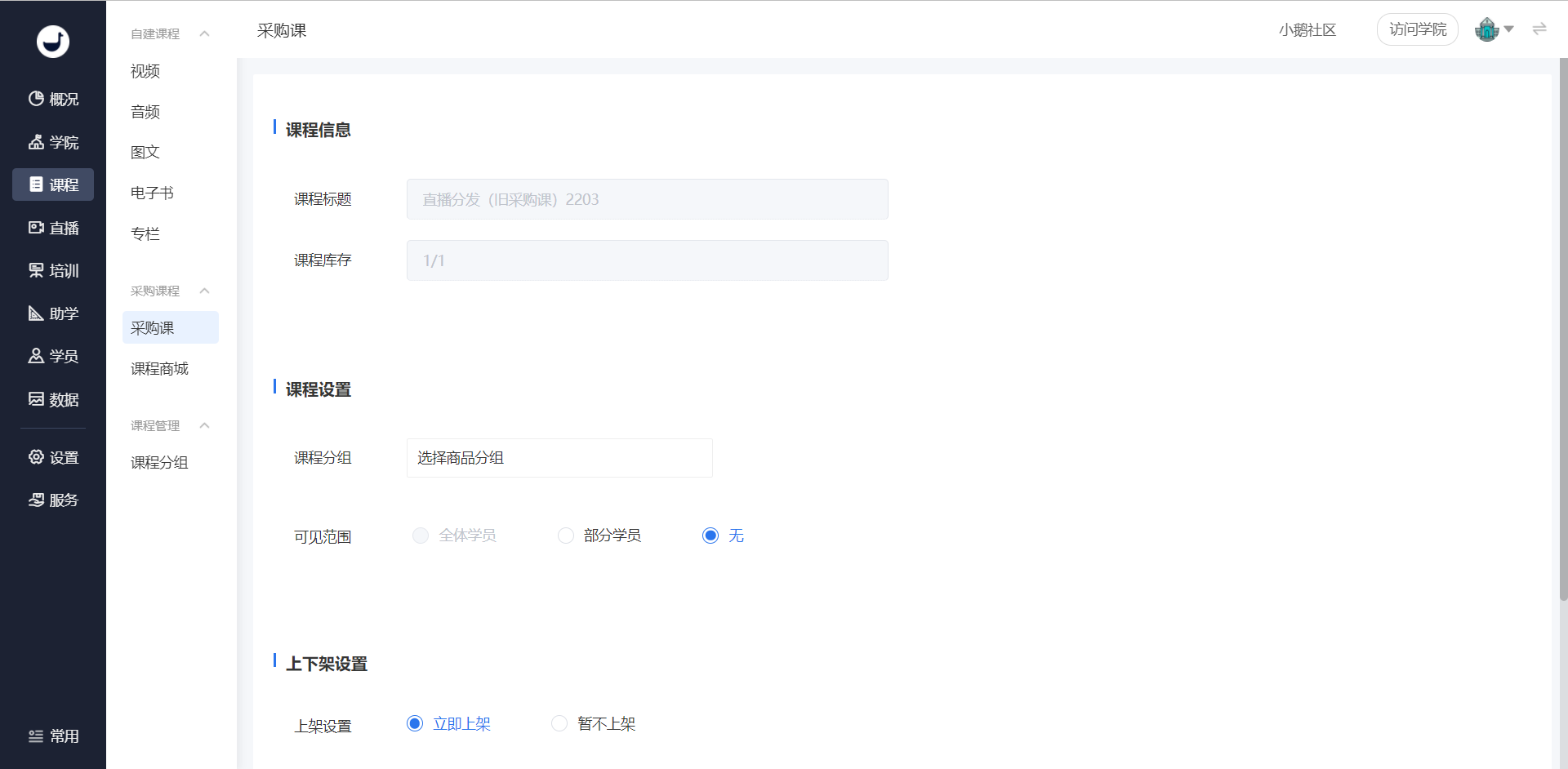Click the switch arrows icon top right
Viewport: 1568px width, 769px height.
(x=1539, y=29)
